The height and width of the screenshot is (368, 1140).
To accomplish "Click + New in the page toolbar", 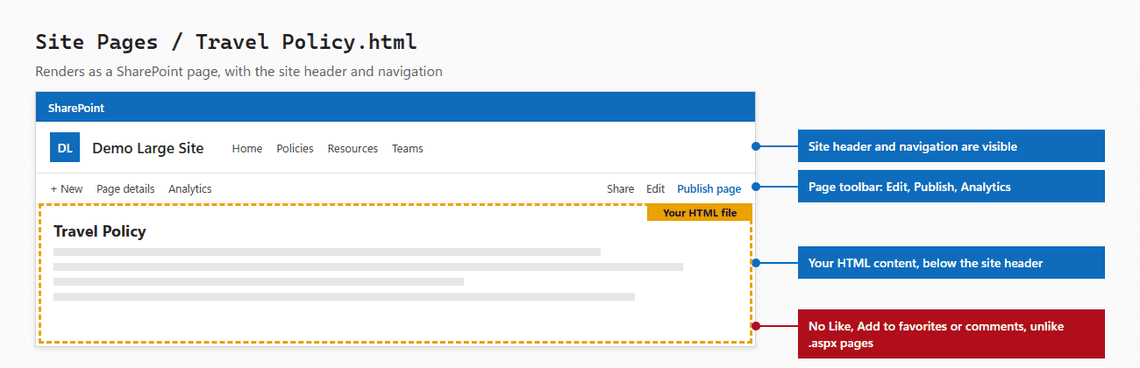I will pos(67,188).
